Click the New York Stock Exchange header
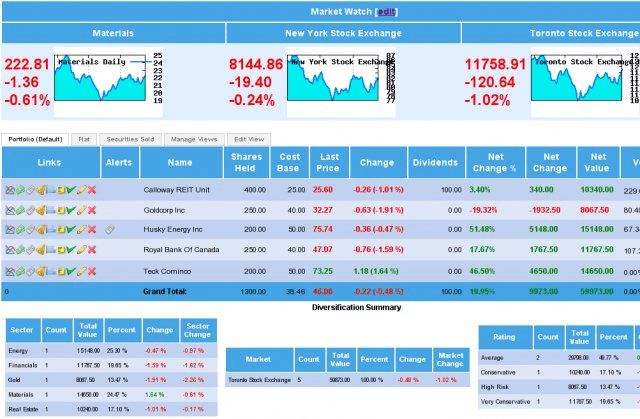Screen dimensions: 640x419 343,33
